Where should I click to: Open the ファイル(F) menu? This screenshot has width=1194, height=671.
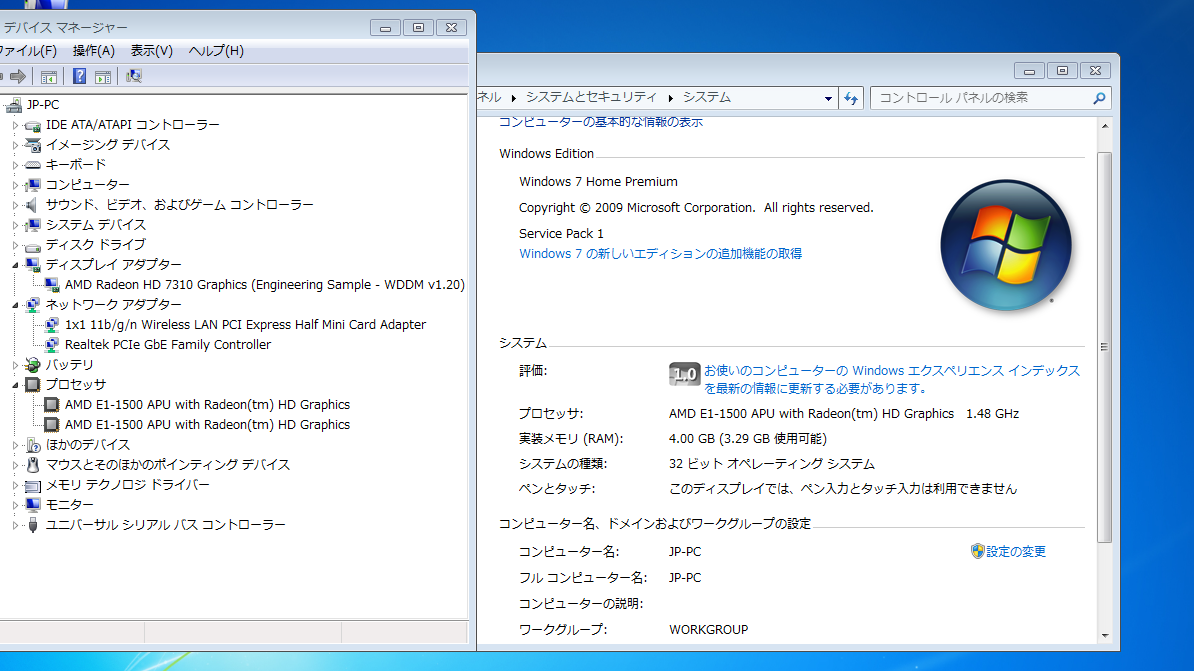[x=27, y=51]
